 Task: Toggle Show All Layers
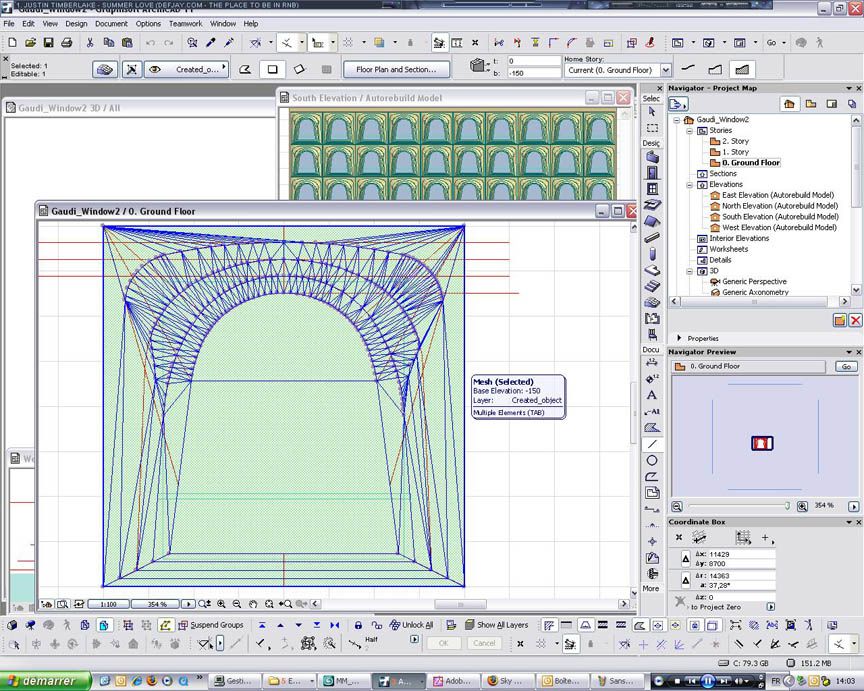tap(496, 625)
